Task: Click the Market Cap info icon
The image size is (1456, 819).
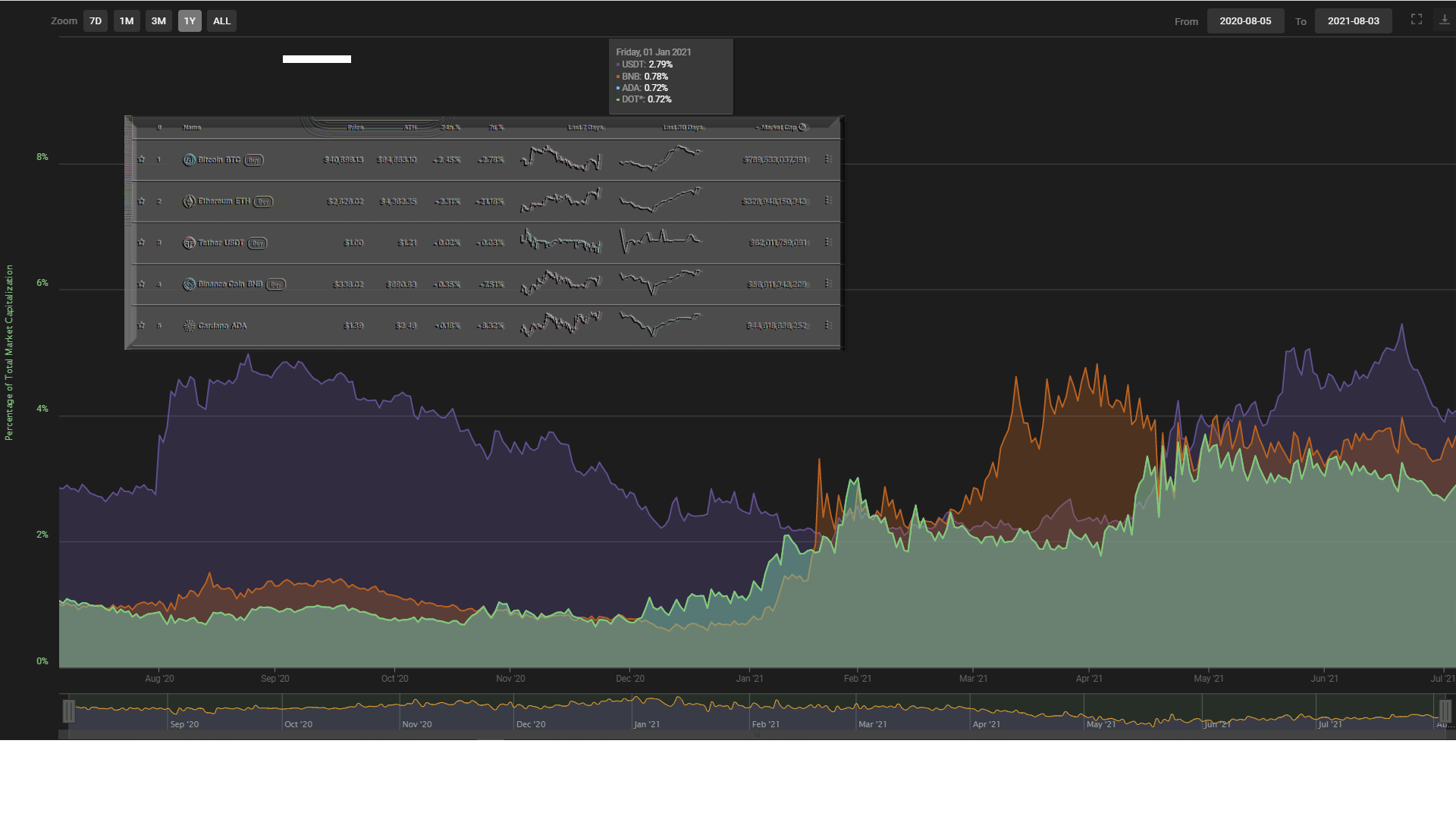Action: pyautogui.click(x=802, y=127)
